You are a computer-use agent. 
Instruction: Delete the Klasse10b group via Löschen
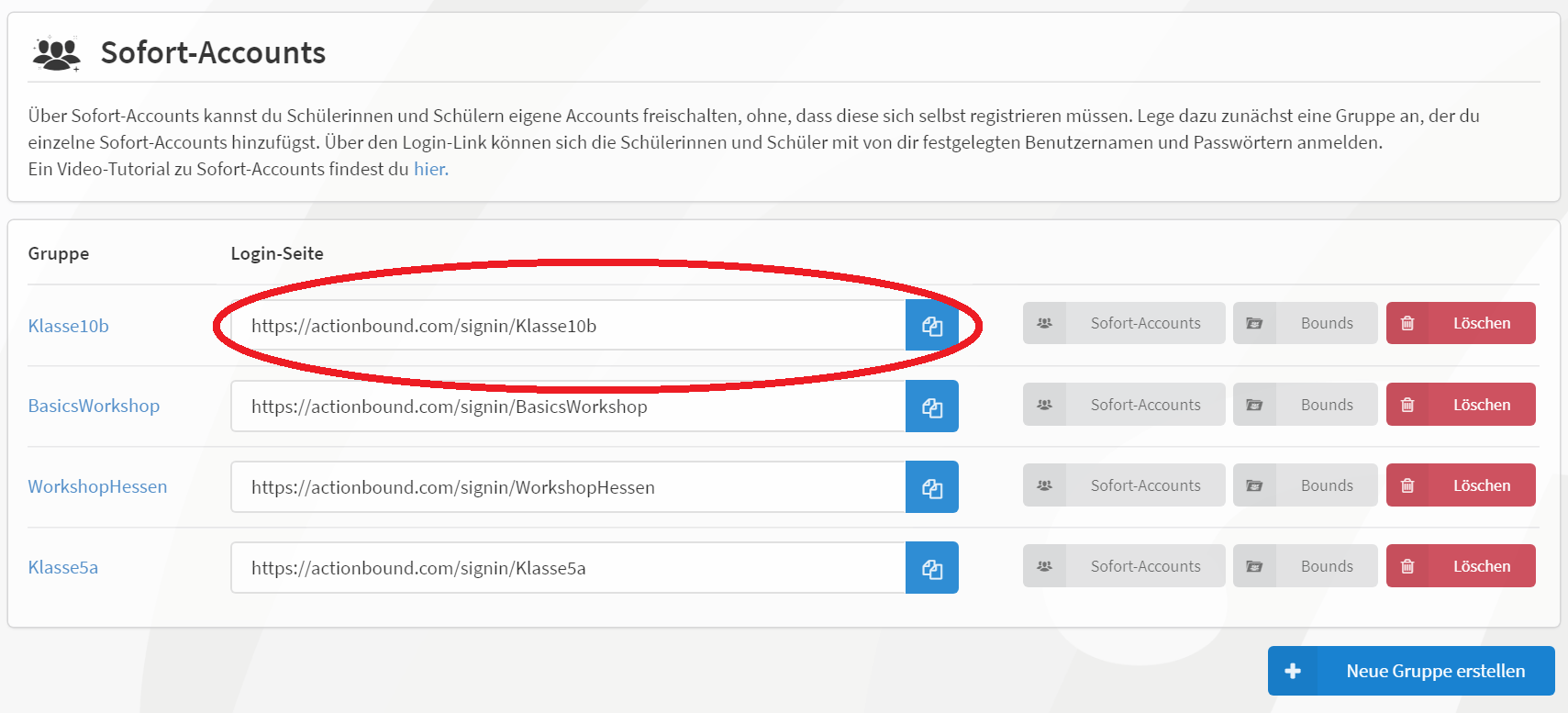click(x=1461, y=323)
